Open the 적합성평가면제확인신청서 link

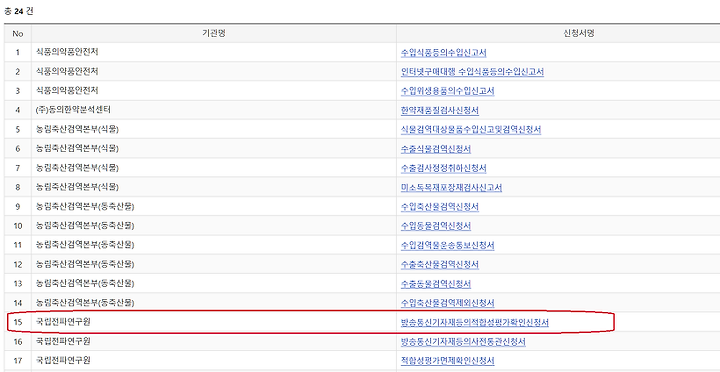448,361
